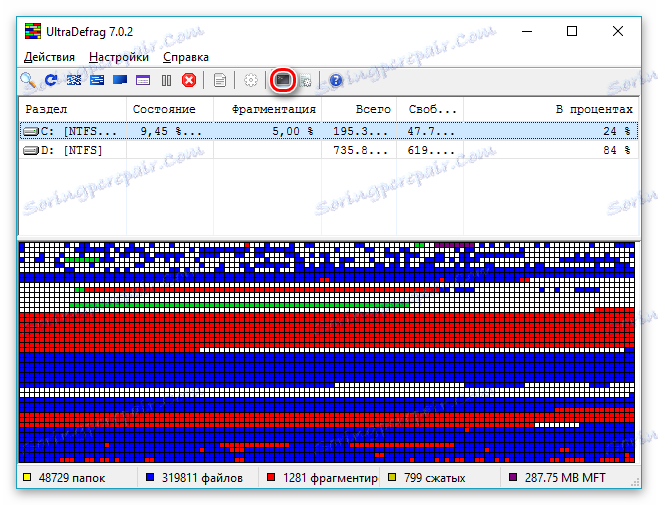Image resolution: width=658 pixels, height=505 pixels.
Task: Sort by the Раздел column header
Action: (73, 109)
